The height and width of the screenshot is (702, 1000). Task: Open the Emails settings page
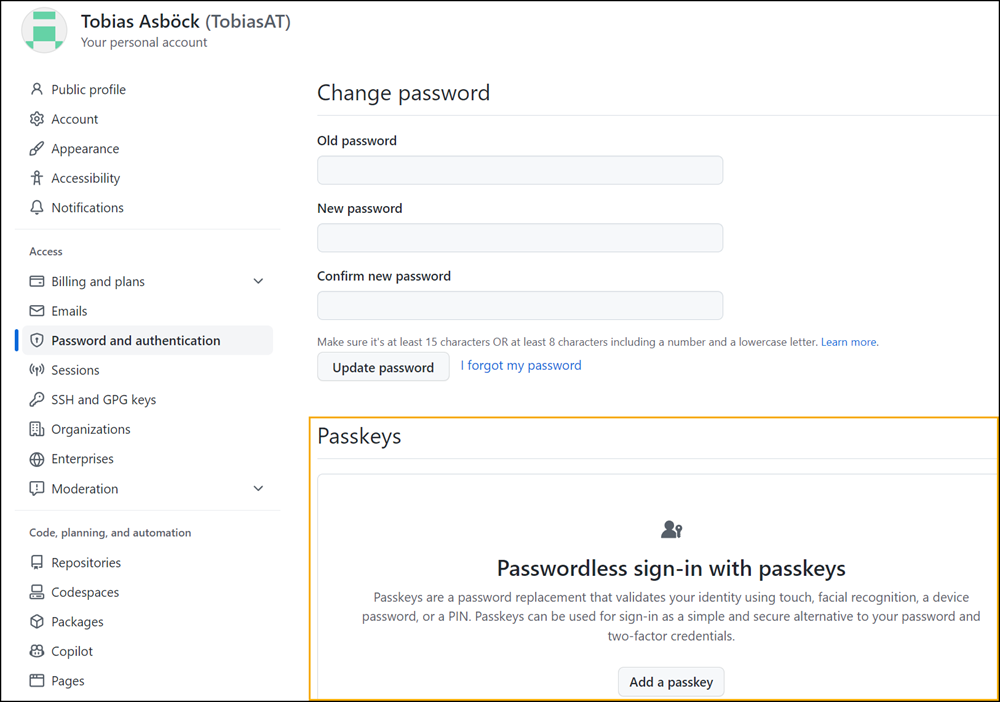70,310
